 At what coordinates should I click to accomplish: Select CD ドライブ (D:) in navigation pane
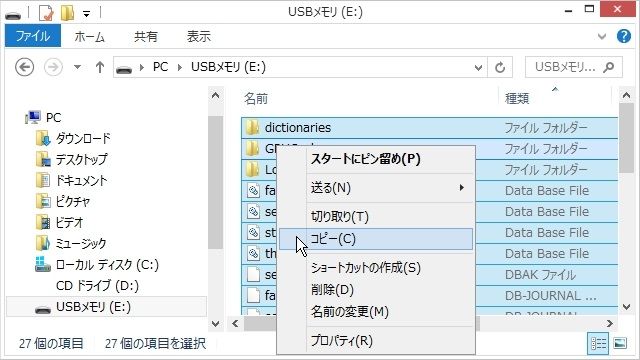click(x=98, y=286)
